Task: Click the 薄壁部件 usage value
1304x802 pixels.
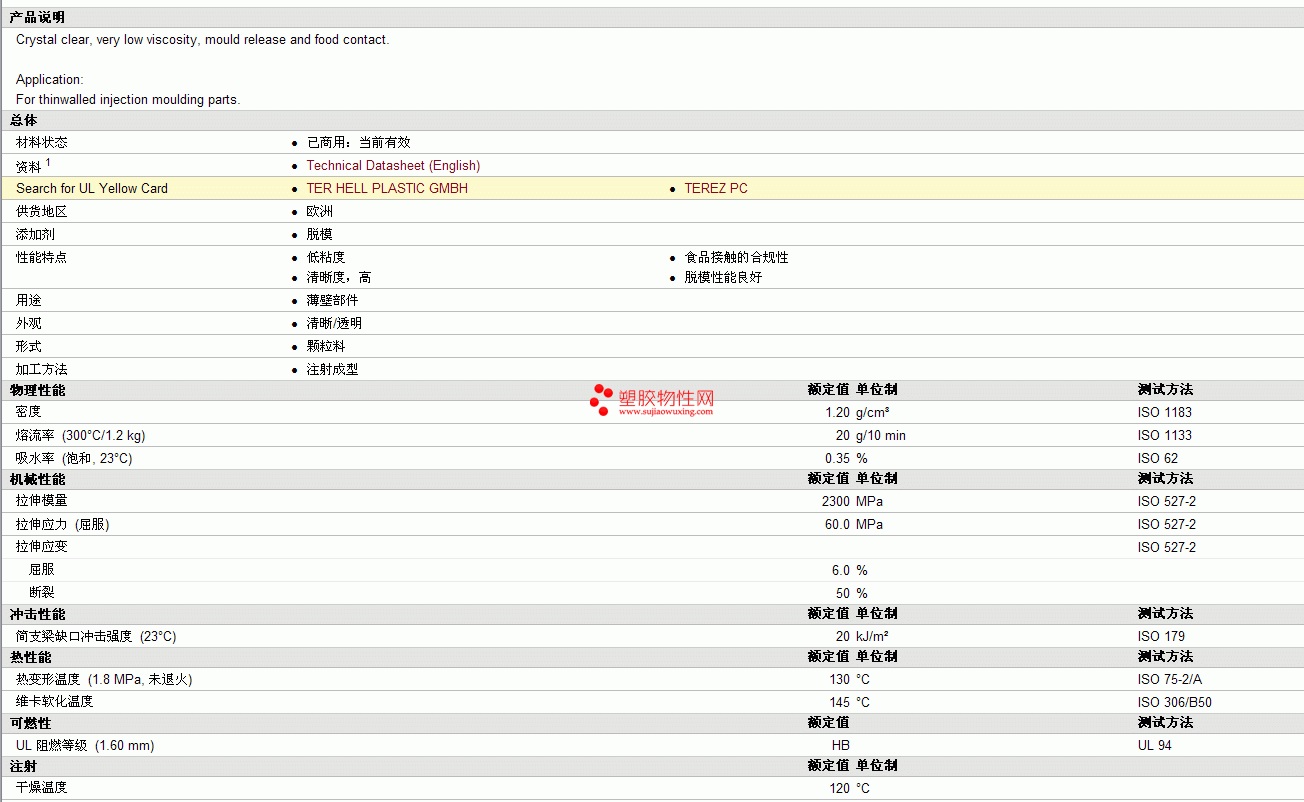Action: coord(332,300)
